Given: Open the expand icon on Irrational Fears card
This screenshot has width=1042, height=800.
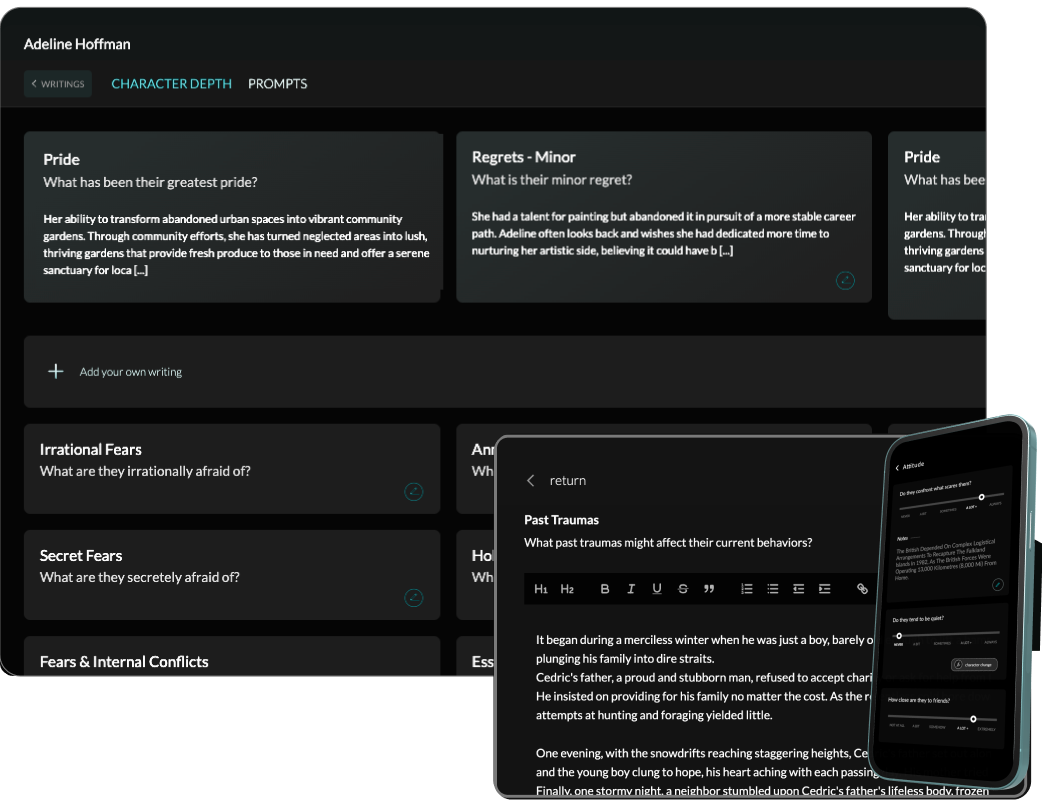Looking at the screenshot, I should 413,492.
